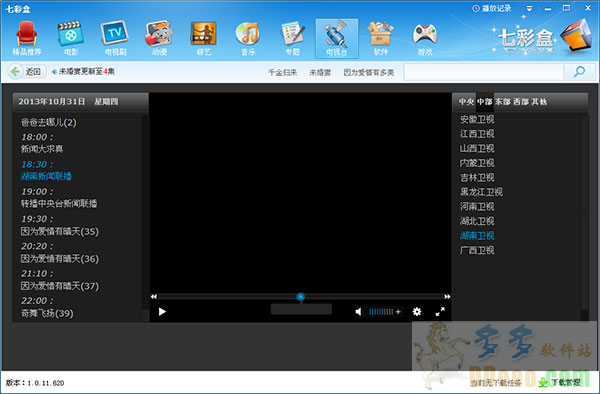Click the volume level bar
Screen dimensions: 600x394
(x=381, y=312)
